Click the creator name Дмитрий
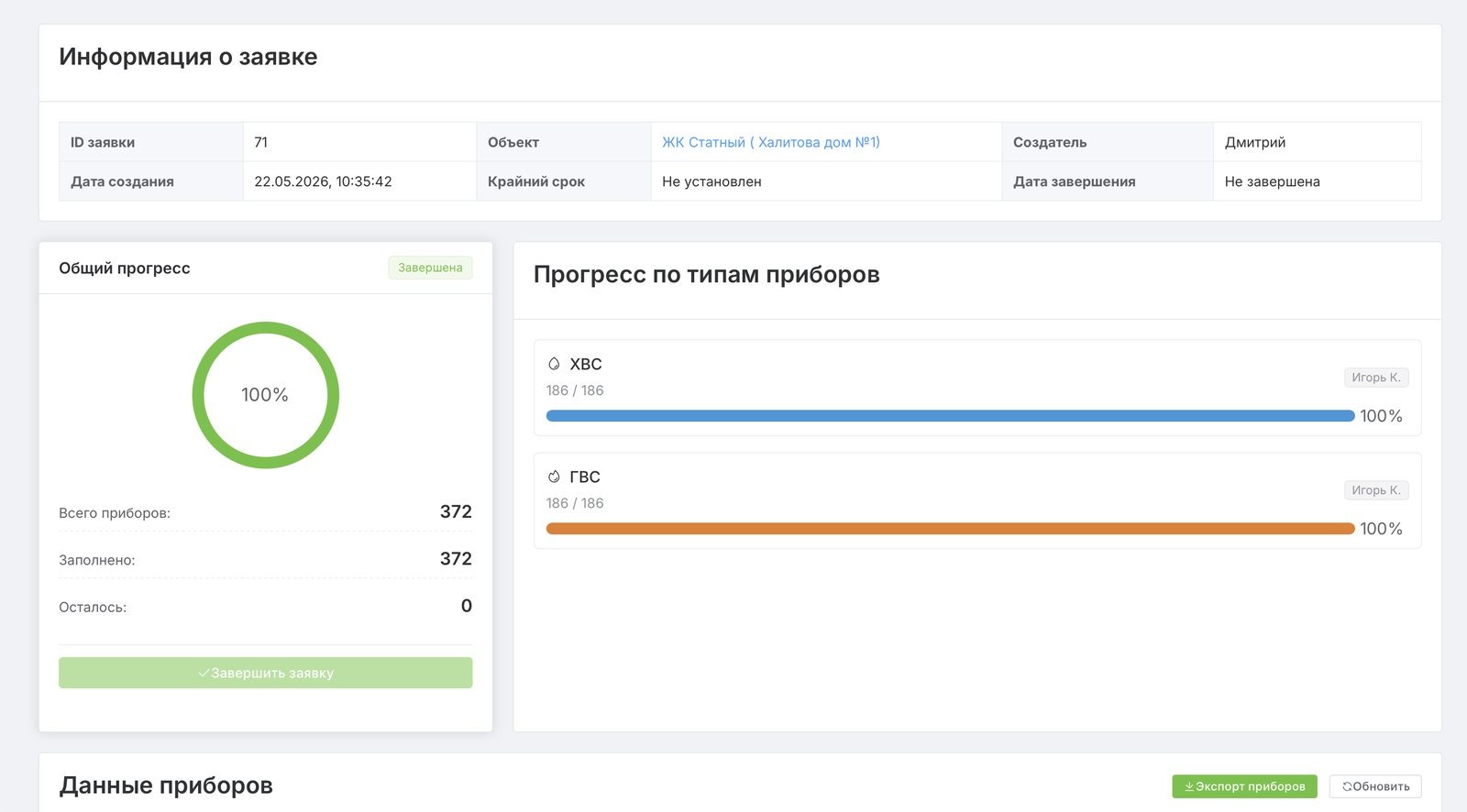1467x812 pixels. click(x=1255, y=142)
